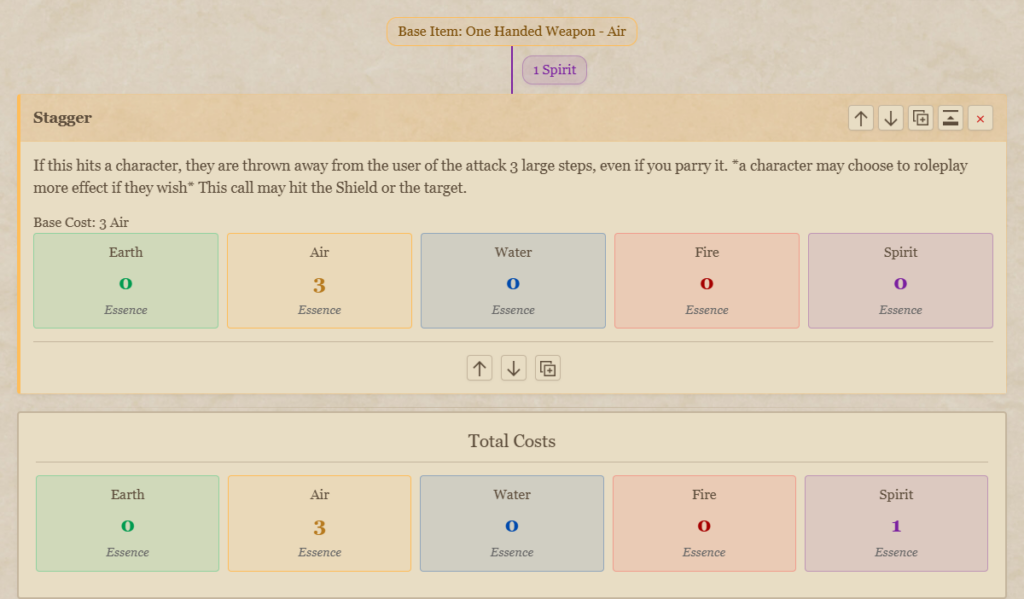Select Stagger's Fire essence card
Image resolution: width=1024 pixels, height=599 pixels.
[x=707, y=281]
